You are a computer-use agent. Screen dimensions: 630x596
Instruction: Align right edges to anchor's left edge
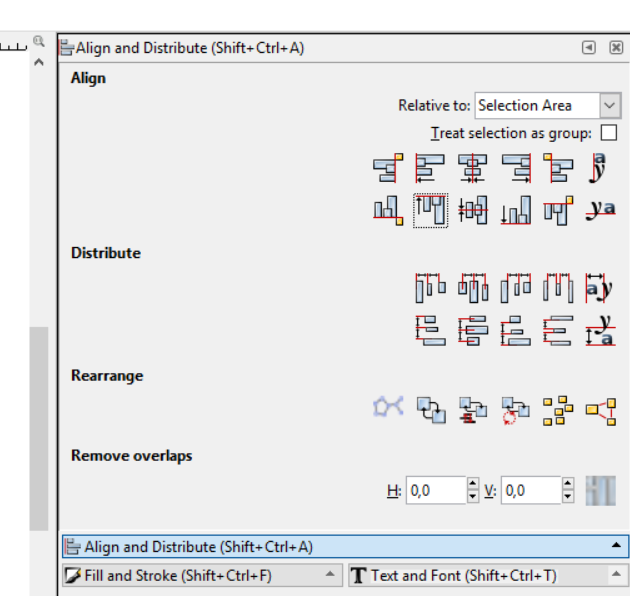(x=388, y=168)
